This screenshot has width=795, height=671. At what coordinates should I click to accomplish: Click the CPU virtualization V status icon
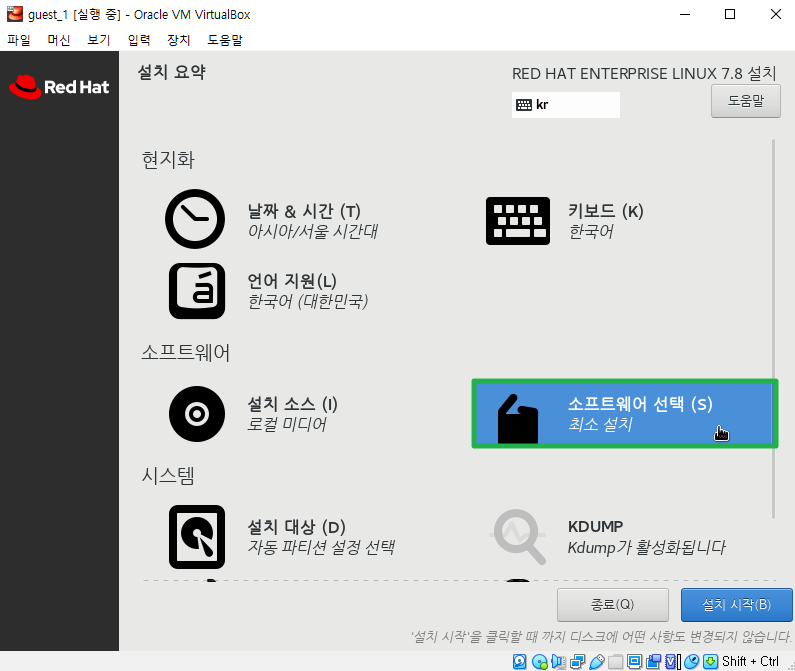(673, 661)
